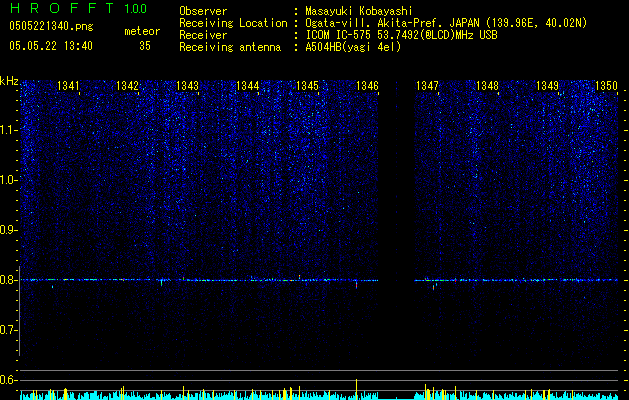Click the 0.9 kHz axis label
629x400 pixels.
(9, 230)
